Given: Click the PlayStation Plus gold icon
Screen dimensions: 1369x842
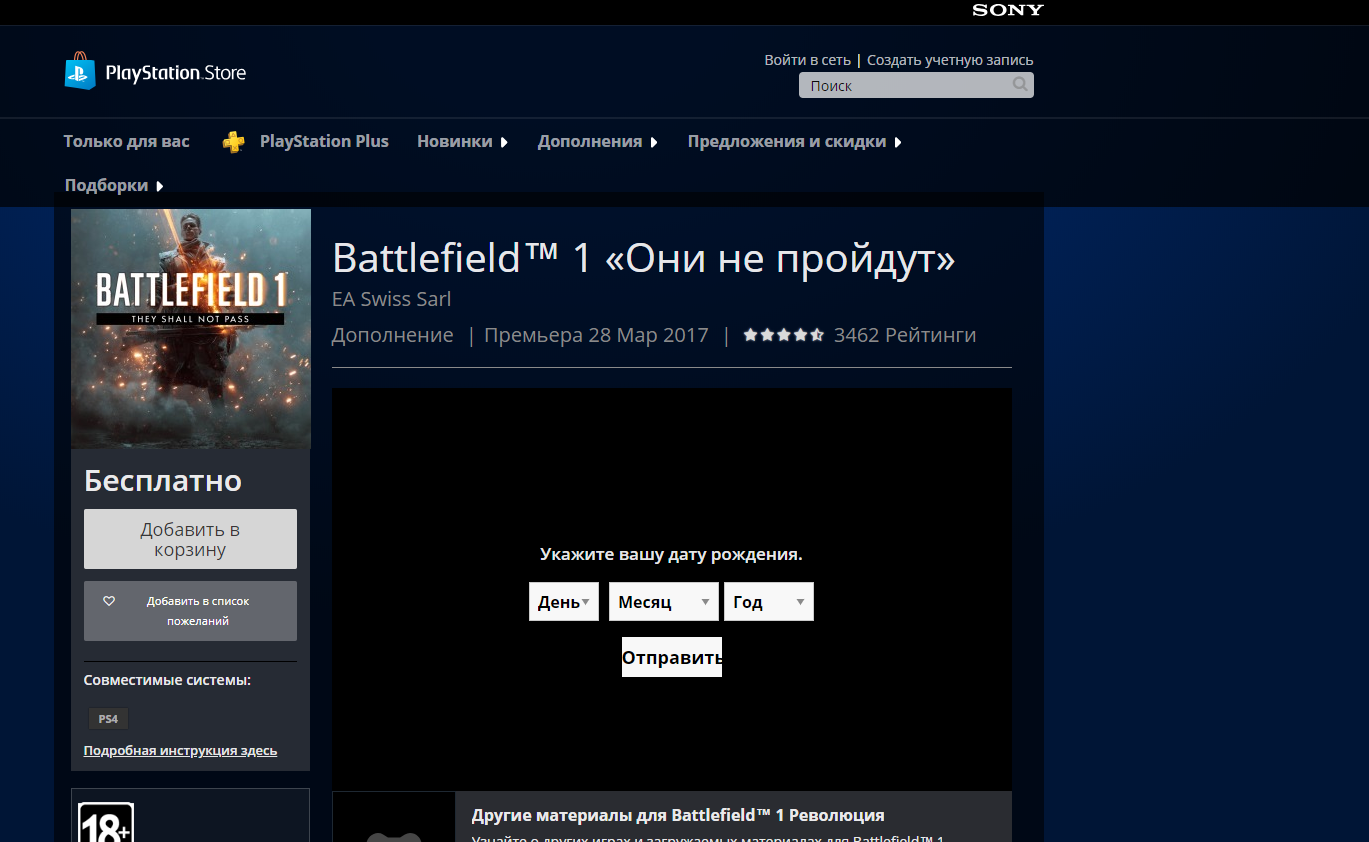Looking at the screenshot, I should click(x=233, y=142).
